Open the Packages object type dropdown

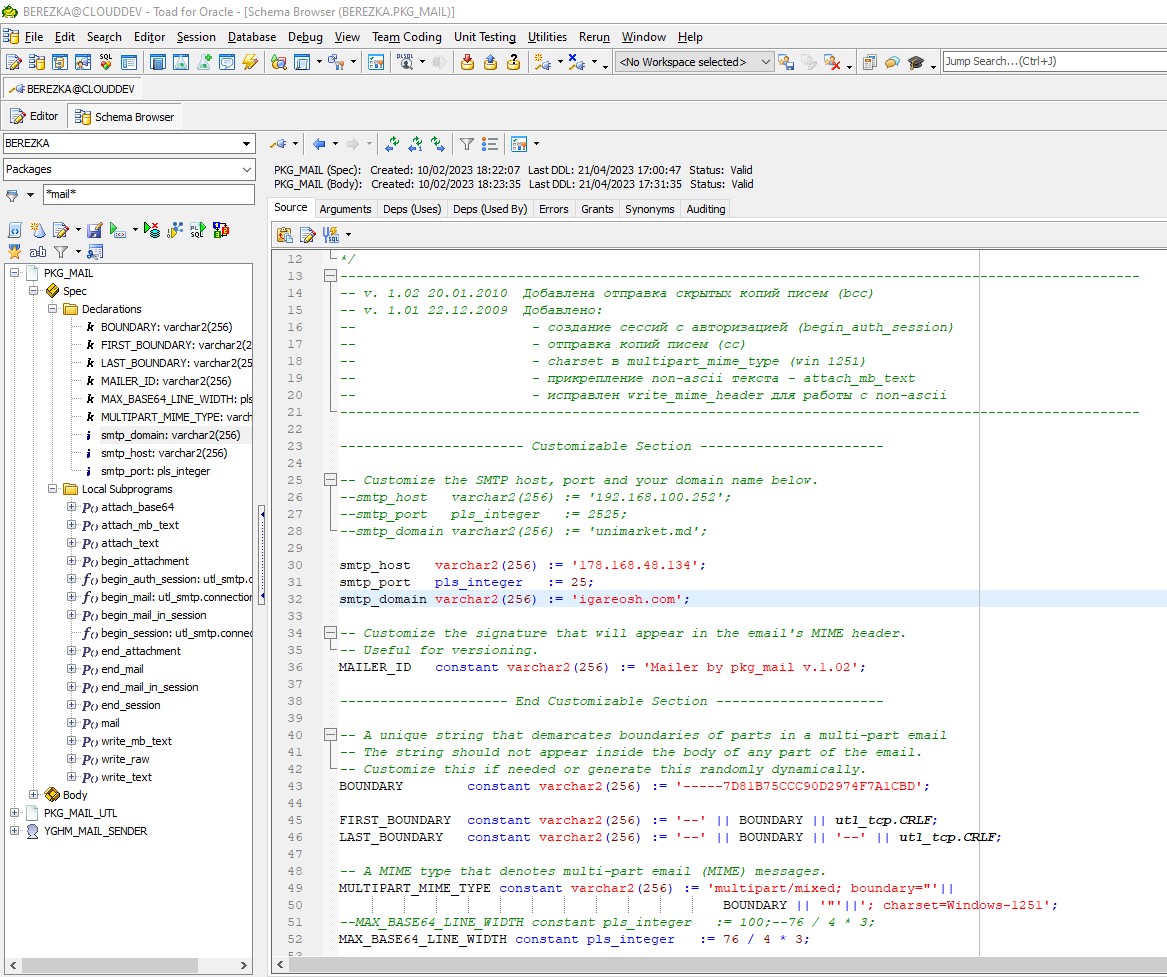coord(246,170)
